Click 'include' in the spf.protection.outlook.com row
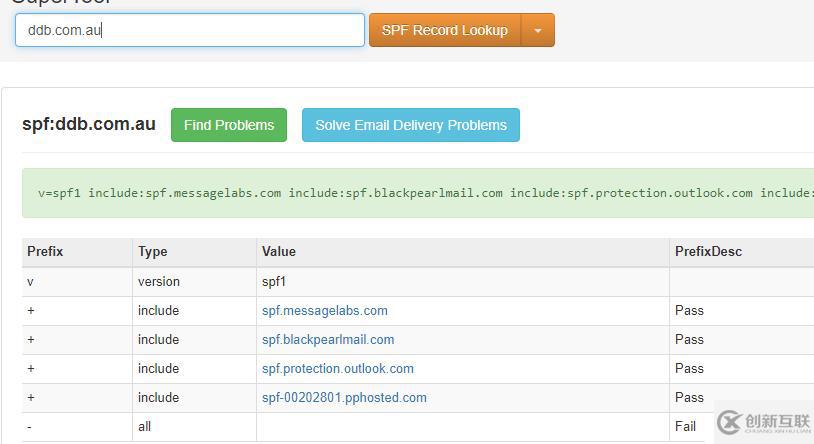814x444 pixels. pos(158,369)
